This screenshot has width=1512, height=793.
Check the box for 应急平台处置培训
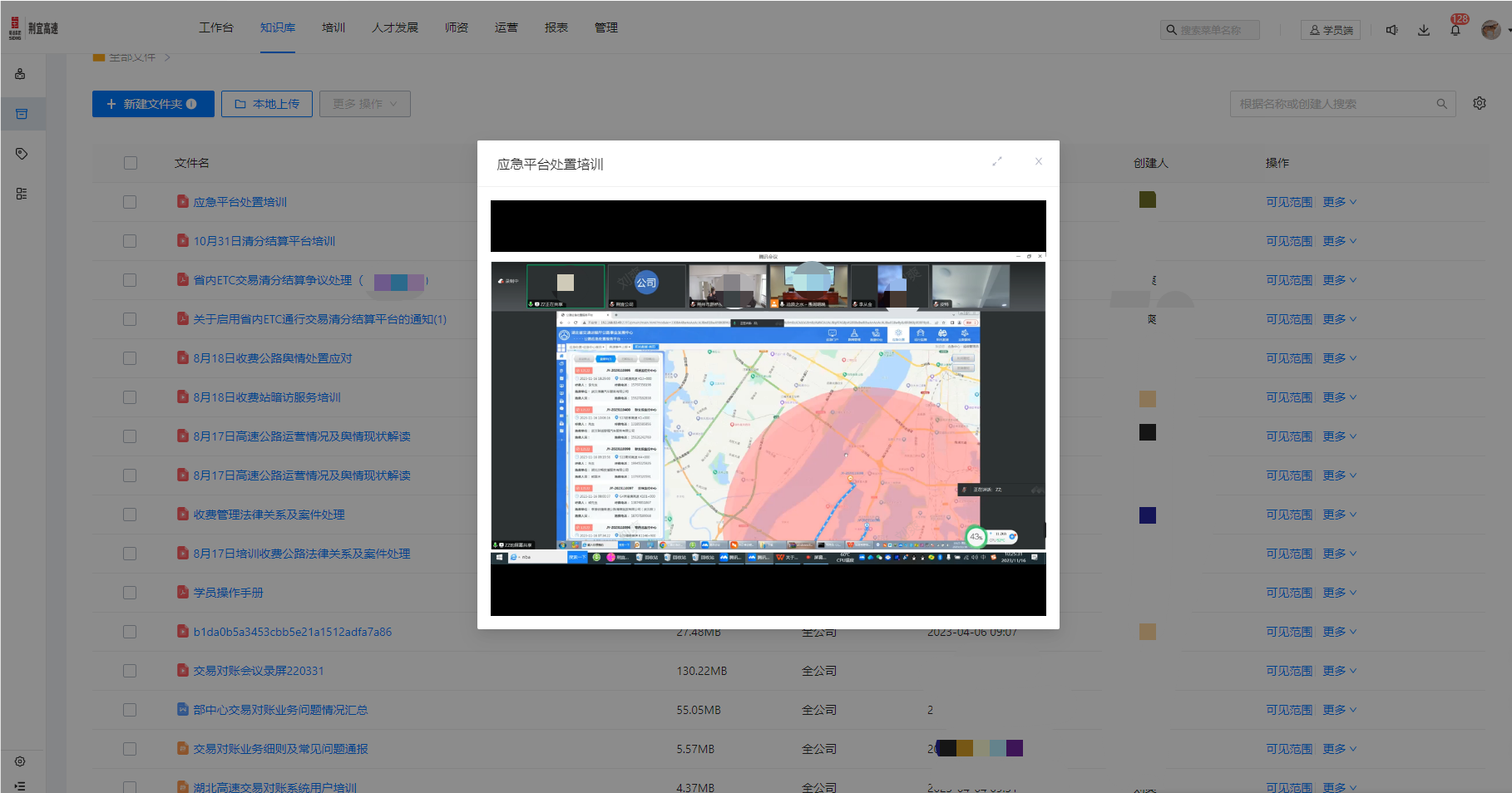(130, 202)
